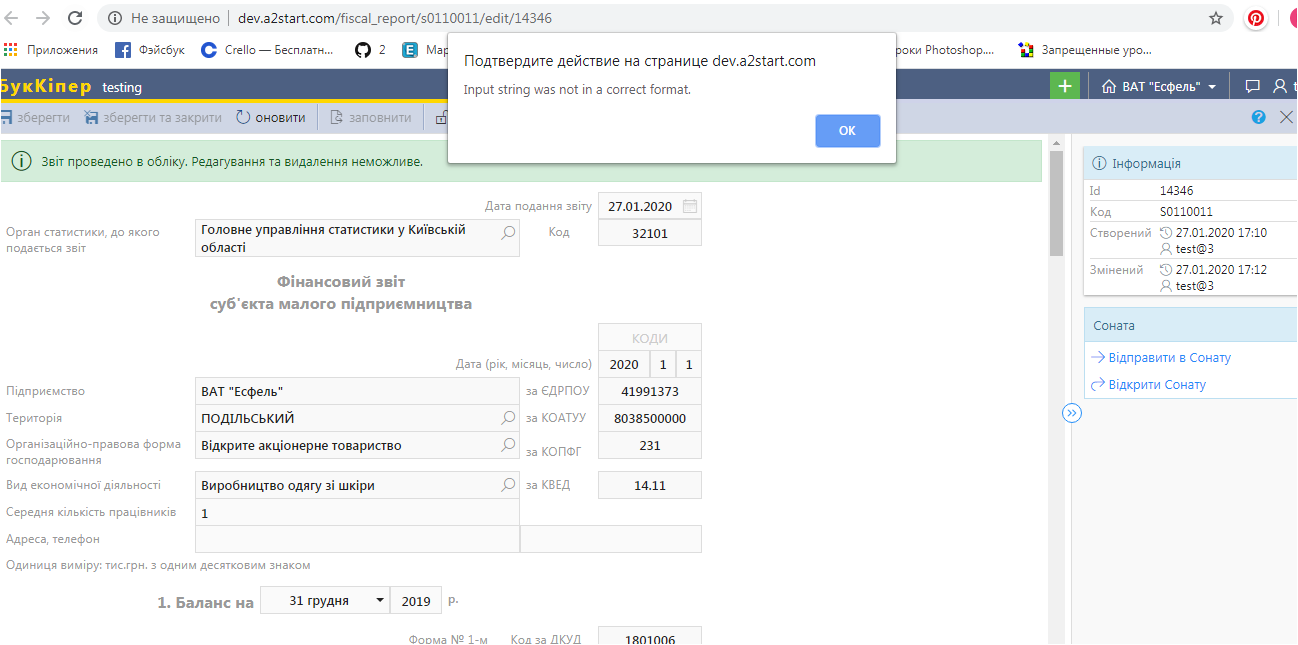
Task: Click the Id value 14346
Action: [x=1176, y=190]
